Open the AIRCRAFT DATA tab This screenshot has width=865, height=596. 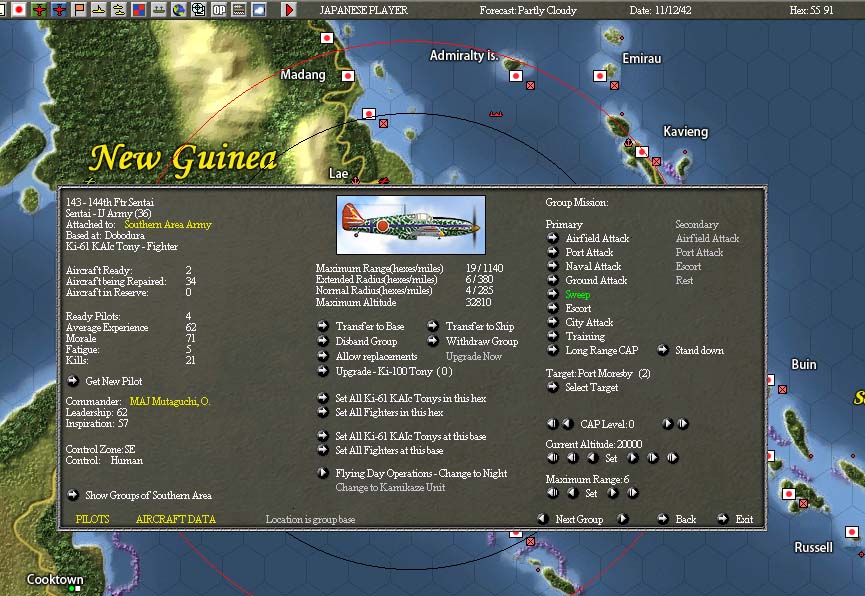click(x=175, y=519)
